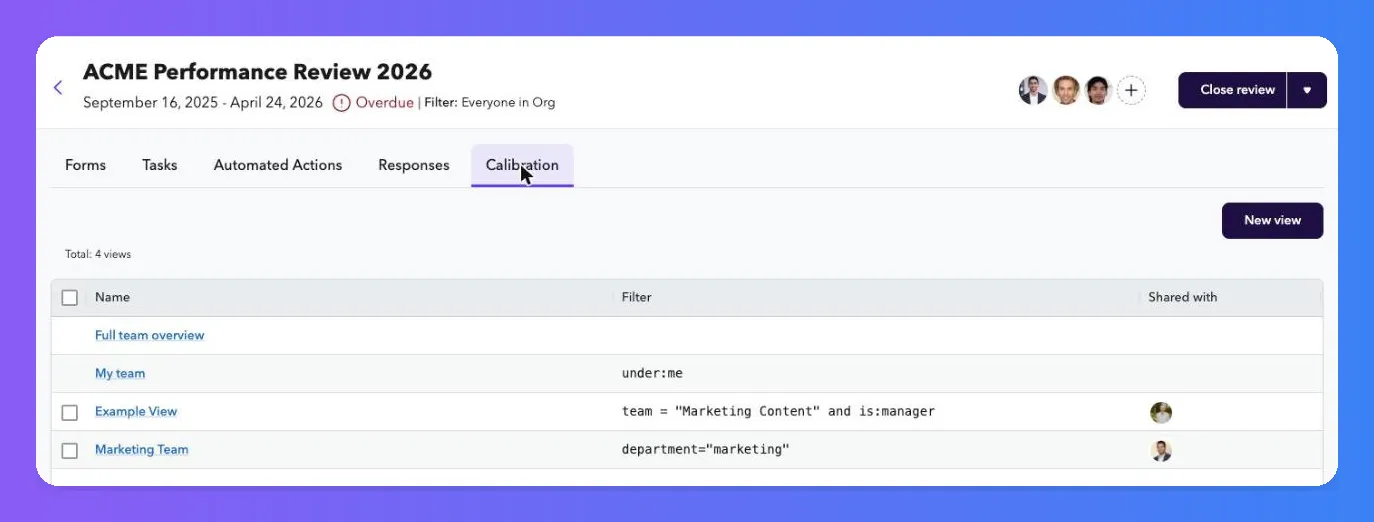Click the Overdue status label
Viewport: 1374px width, 522px height.
pyautogui.click(x=384, y=102)
